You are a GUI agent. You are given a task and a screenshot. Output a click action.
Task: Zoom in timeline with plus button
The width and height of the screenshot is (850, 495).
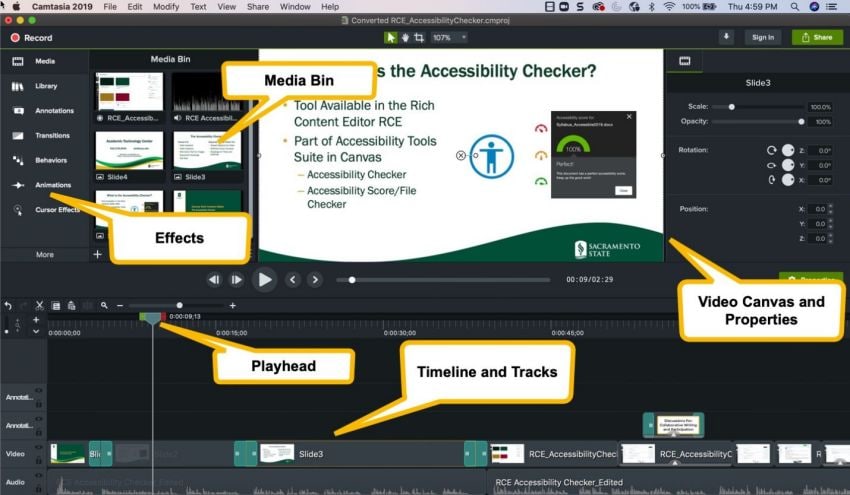tap(232, 306)
